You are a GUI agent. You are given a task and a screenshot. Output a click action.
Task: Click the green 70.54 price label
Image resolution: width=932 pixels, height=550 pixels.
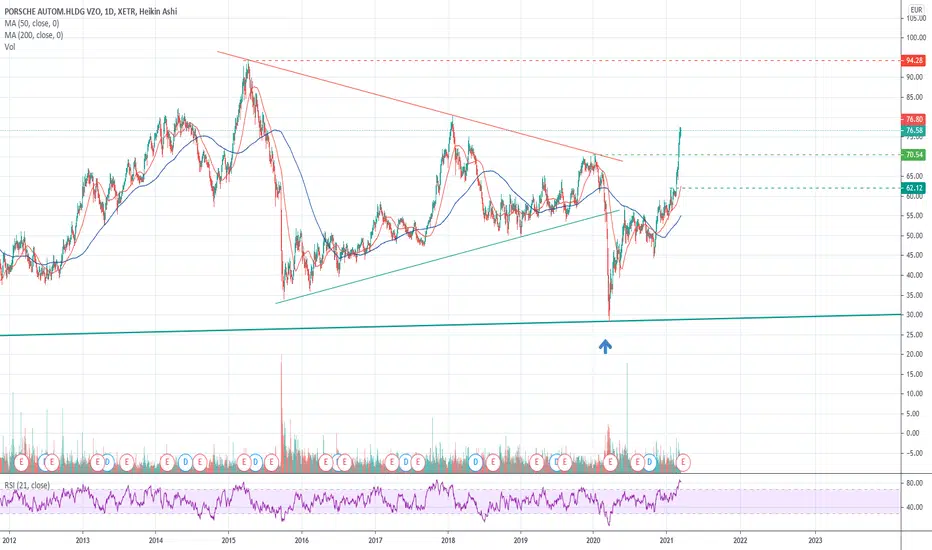tap(914, 155)
